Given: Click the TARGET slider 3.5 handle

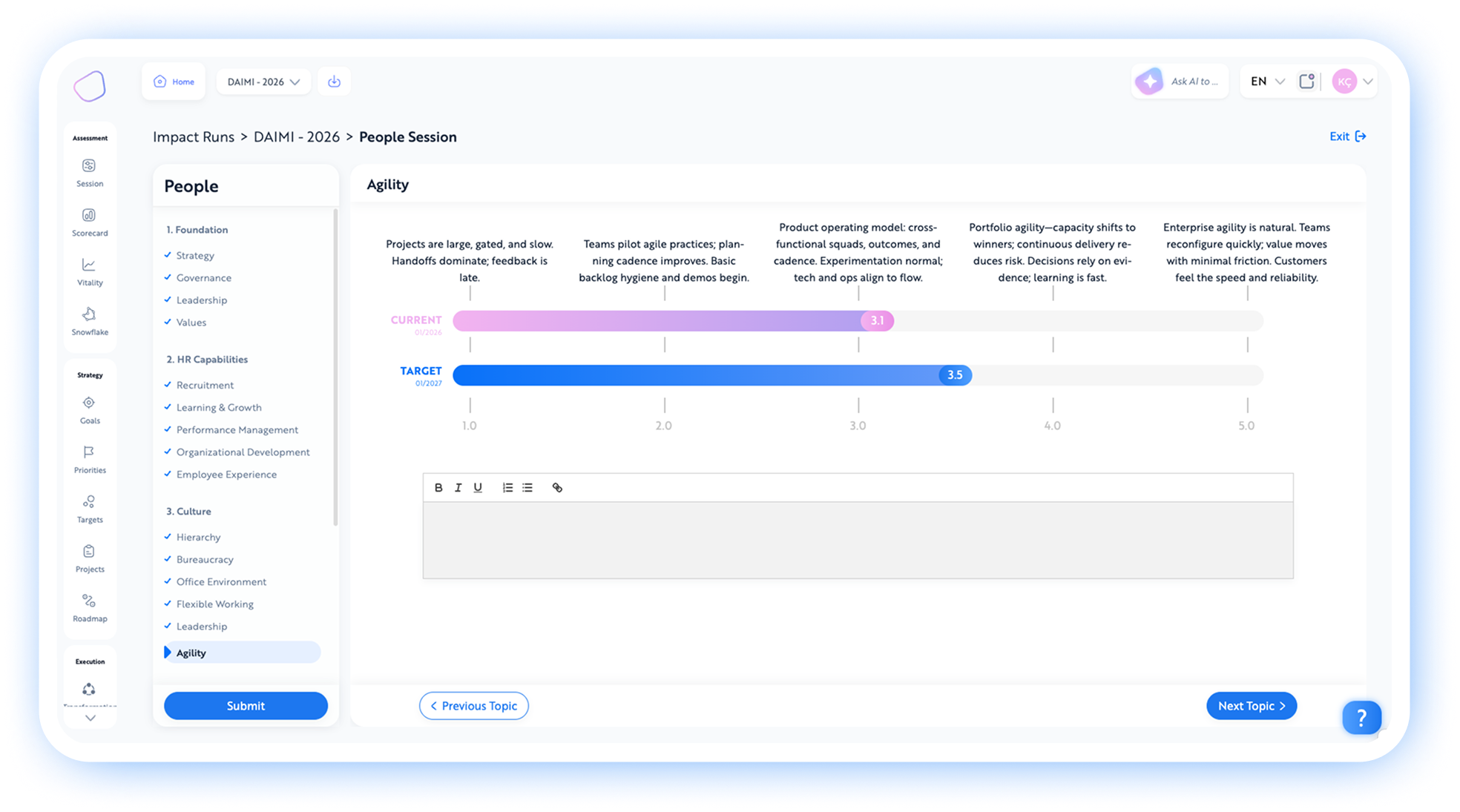Looking at the screenshot, I should [x=955, y=375].
